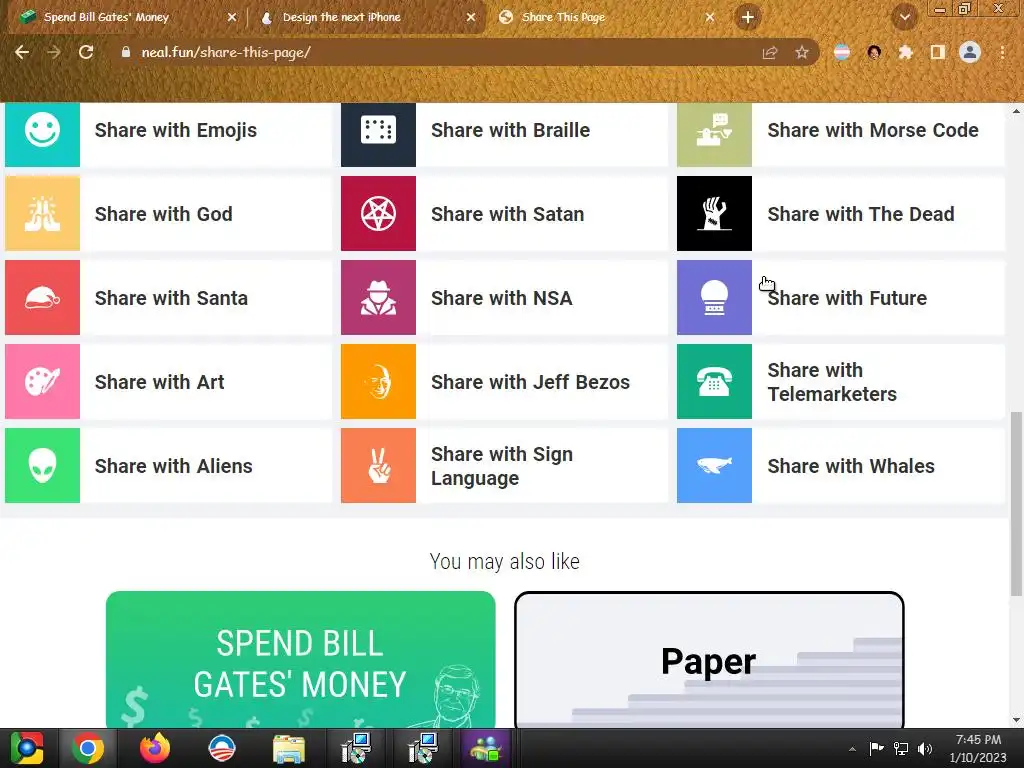Click the whale icon
Image resolution: width=1024 pixels, height=768 pixels.
click(714, 466)
